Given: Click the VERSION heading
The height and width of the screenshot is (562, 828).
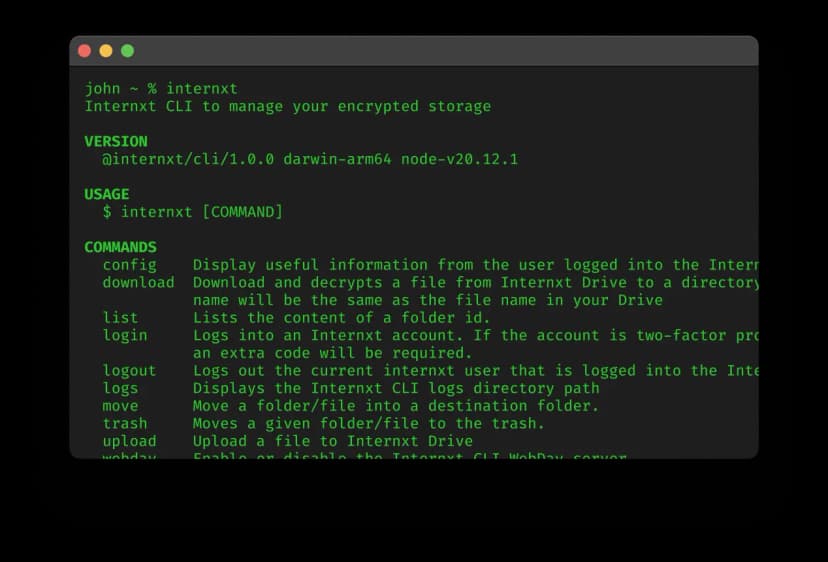Looking at the screenshot, I should pos(115,141).
